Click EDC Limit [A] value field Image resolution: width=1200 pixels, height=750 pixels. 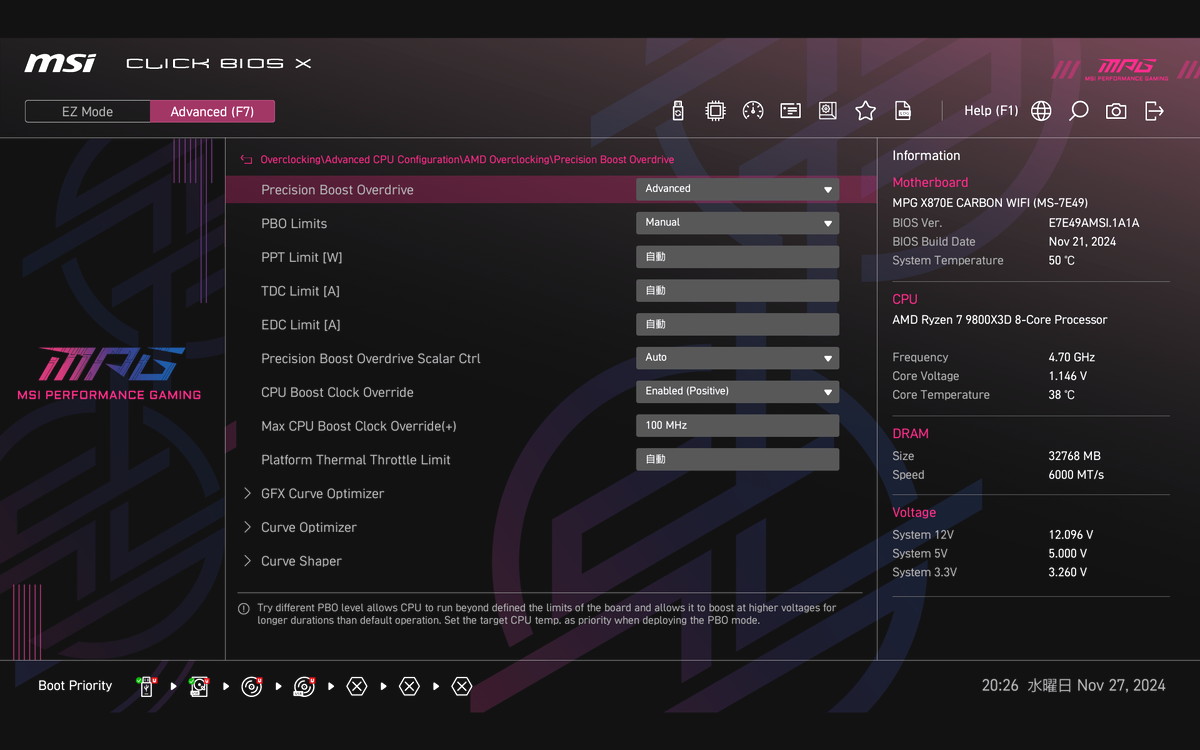click(737, 325)
